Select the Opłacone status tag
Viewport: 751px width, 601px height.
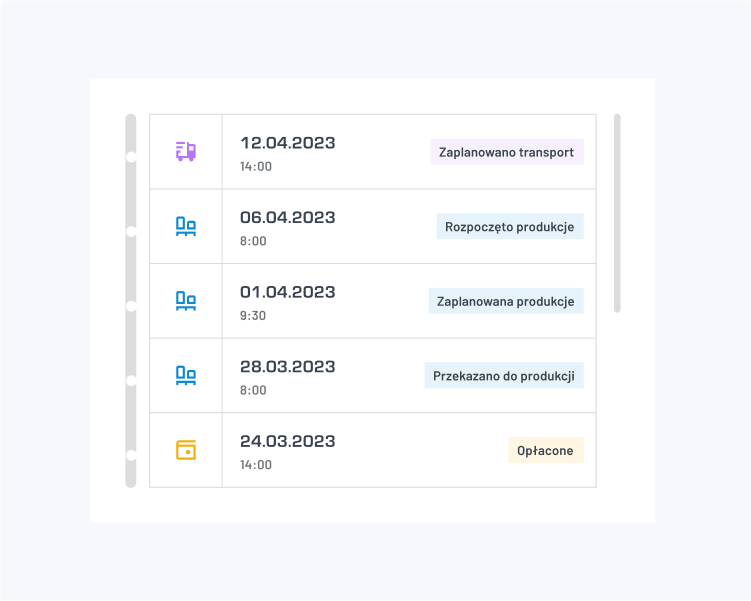click(546, 451)
